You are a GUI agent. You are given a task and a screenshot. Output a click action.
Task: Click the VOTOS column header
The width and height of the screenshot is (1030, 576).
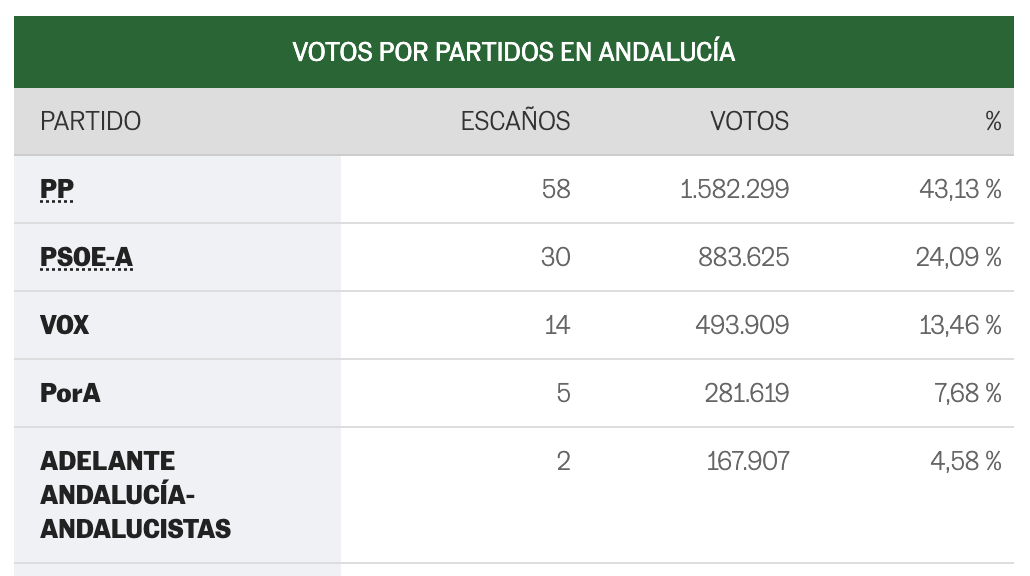click(x=749, y=121)
